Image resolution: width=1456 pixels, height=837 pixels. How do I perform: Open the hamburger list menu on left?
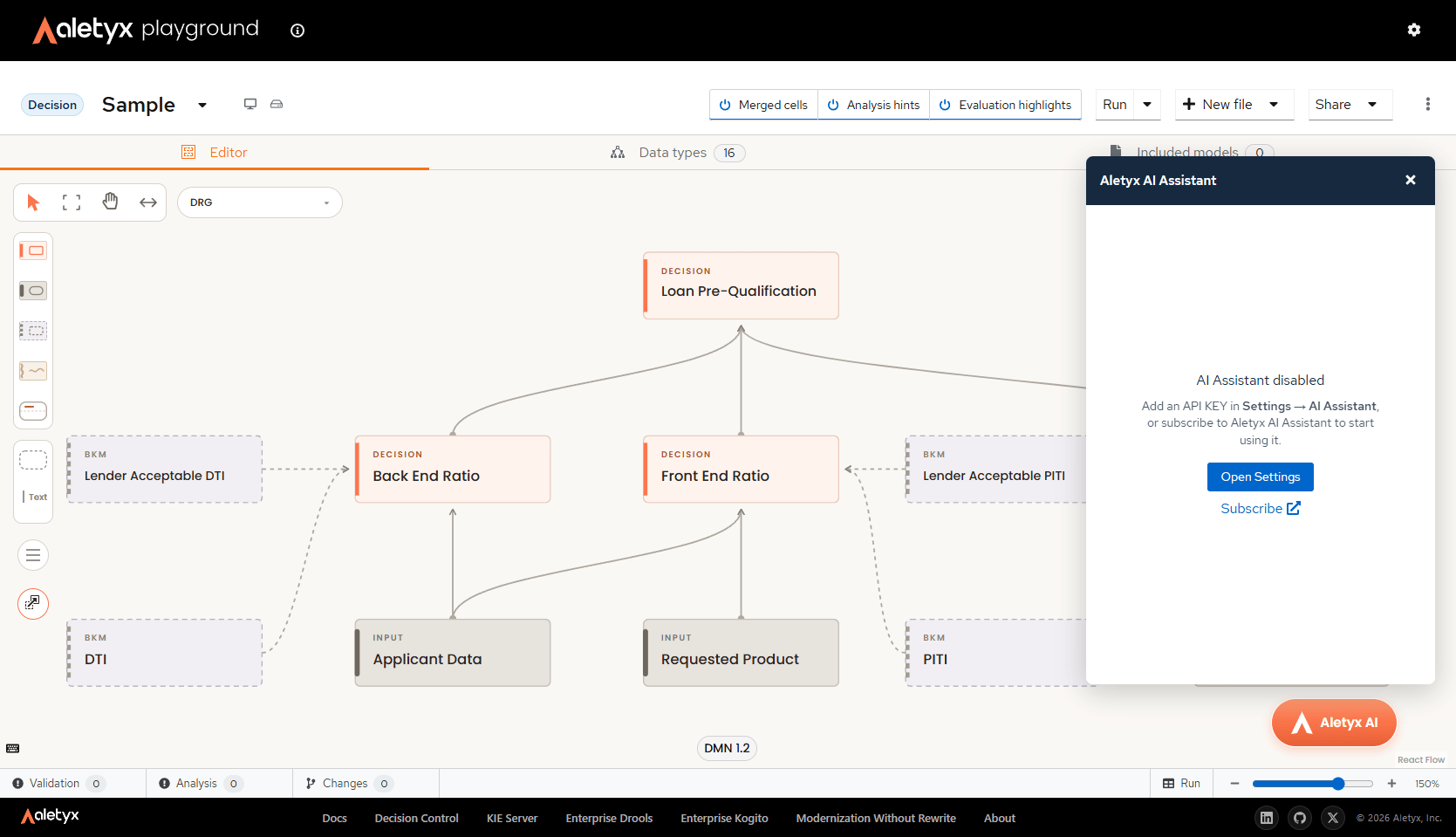[33, 555]
